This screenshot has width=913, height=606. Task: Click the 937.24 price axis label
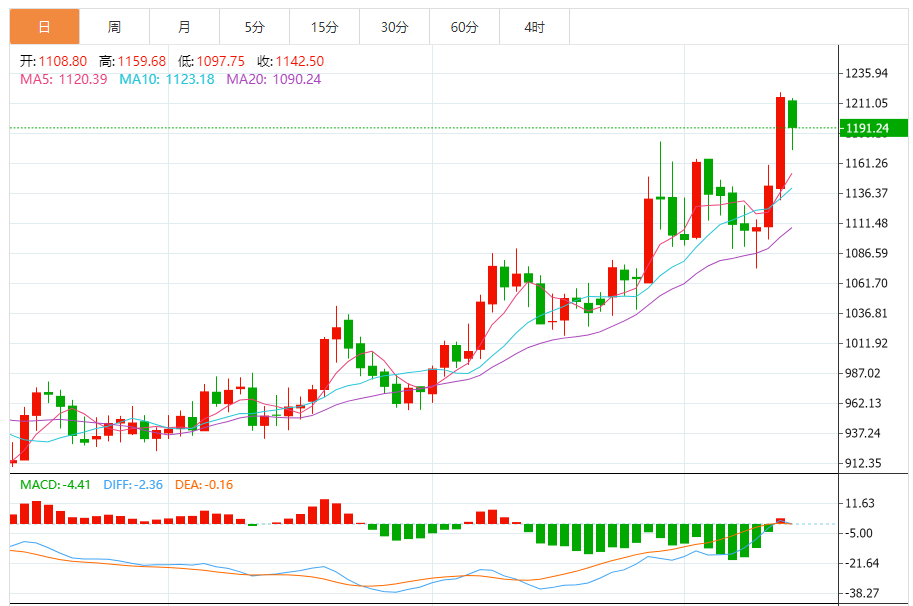pyautogui.click(x=863, y=433)
